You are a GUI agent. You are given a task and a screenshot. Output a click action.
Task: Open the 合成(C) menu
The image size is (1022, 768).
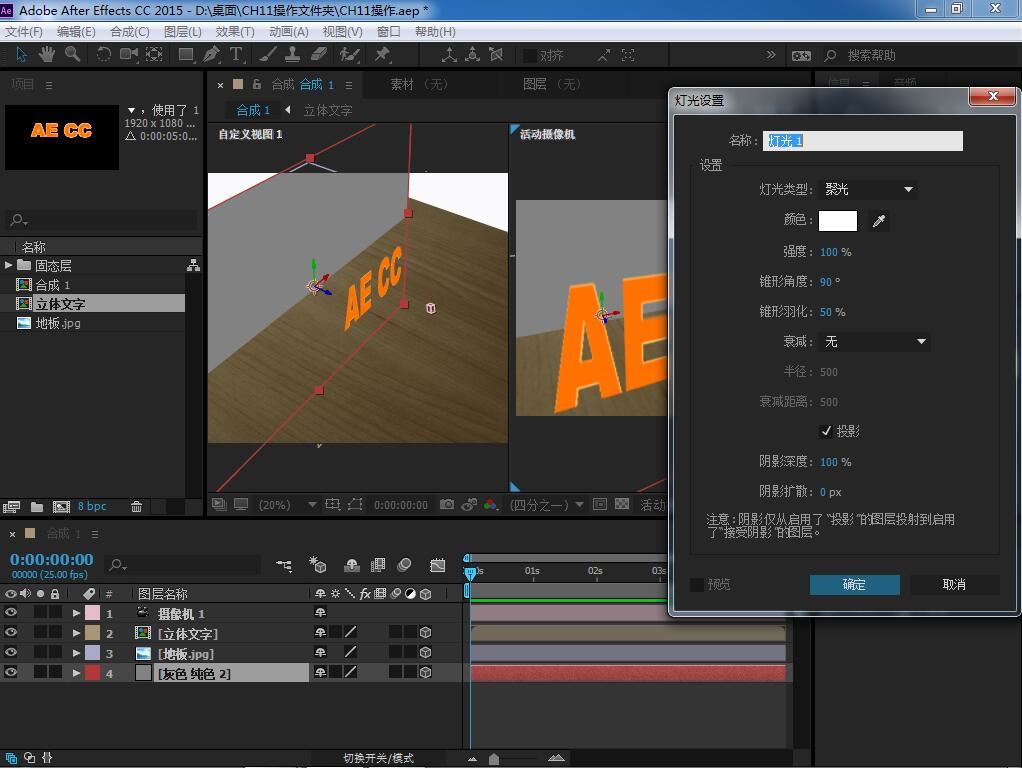pyautogui.click(x=130, y=32)
